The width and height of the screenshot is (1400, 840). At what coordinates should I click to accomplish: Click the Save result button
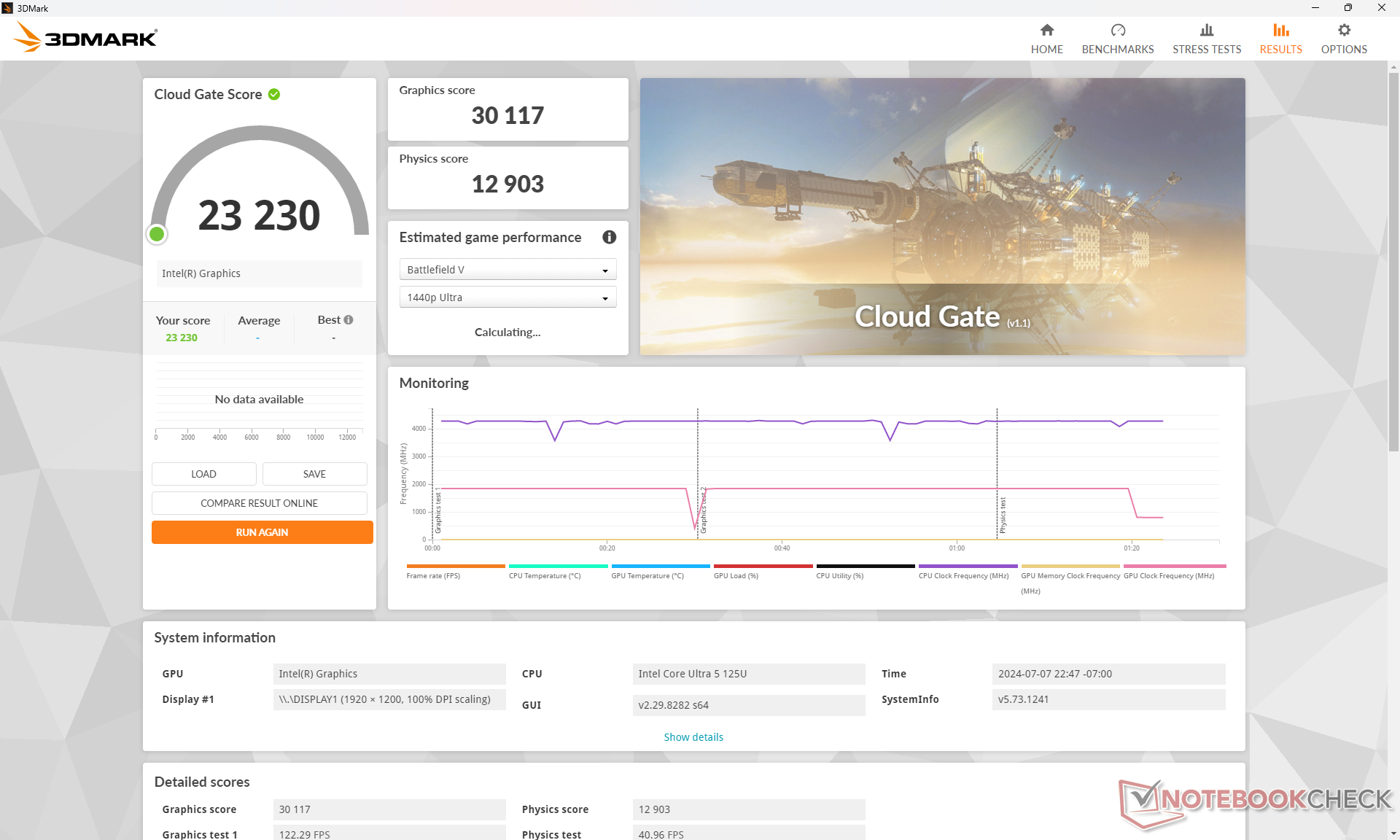(x=314, y=474)
